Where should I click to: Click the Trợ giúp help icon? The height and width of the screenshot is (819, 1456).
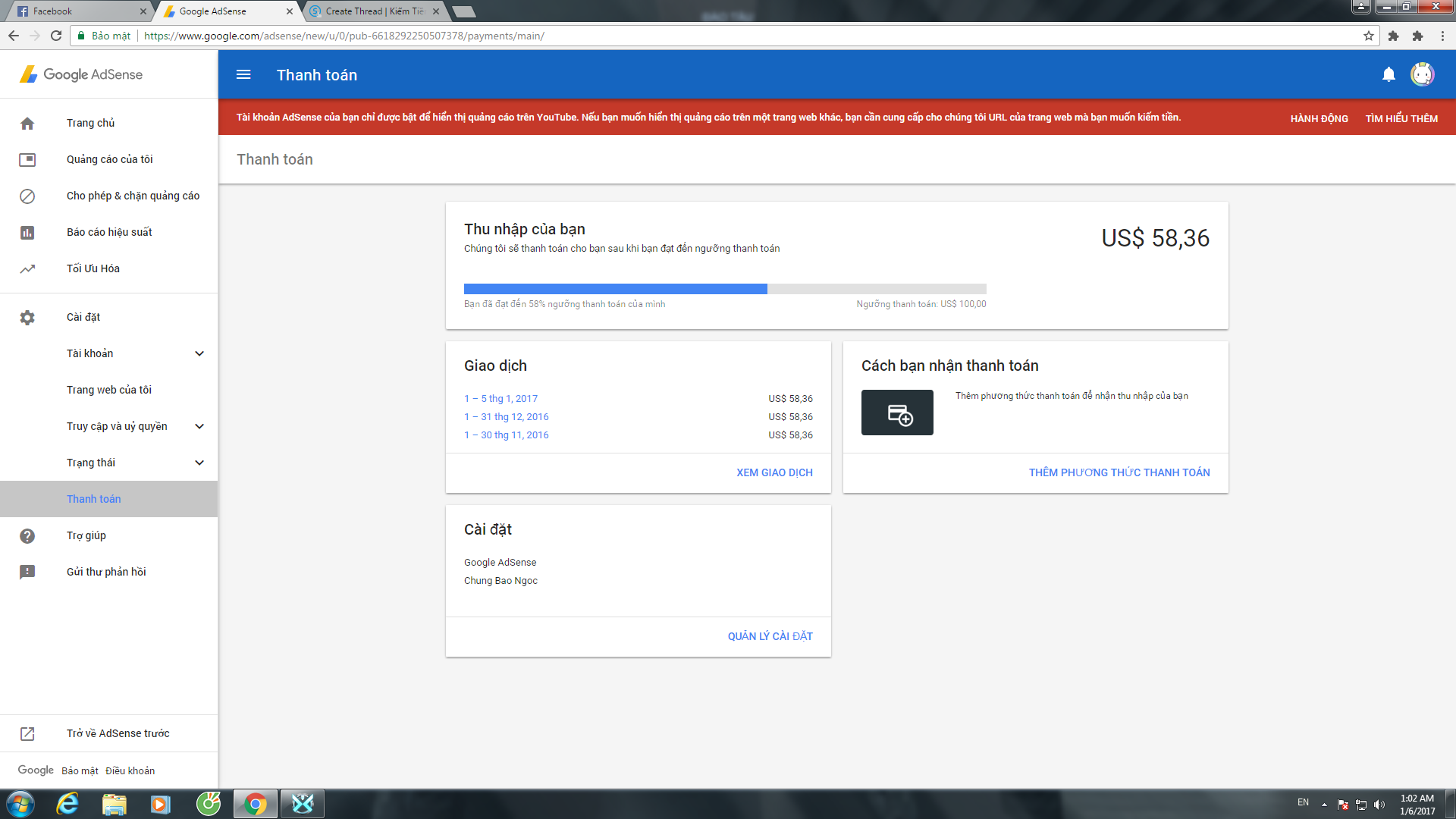(x=27, y=535)
